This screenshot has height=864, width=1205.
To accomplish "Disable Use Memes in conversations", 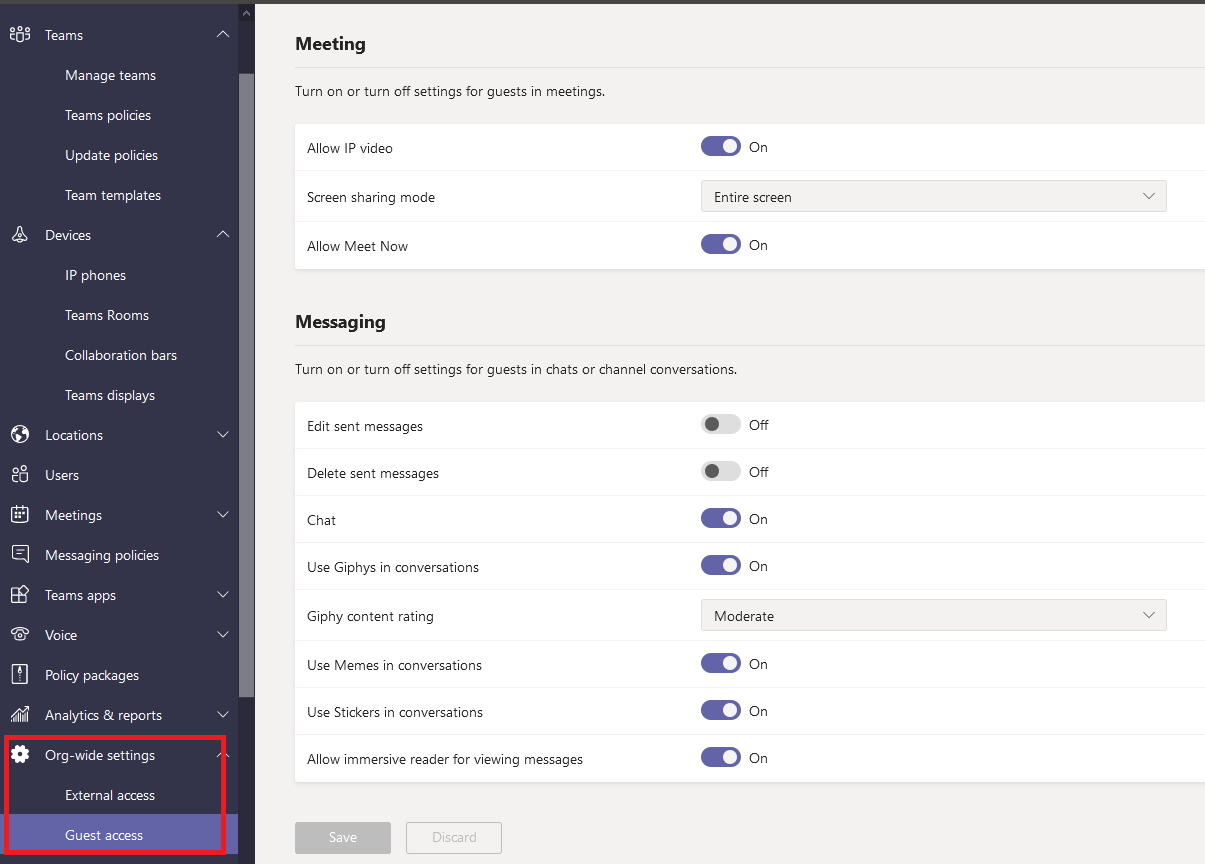I will point(721,664).
